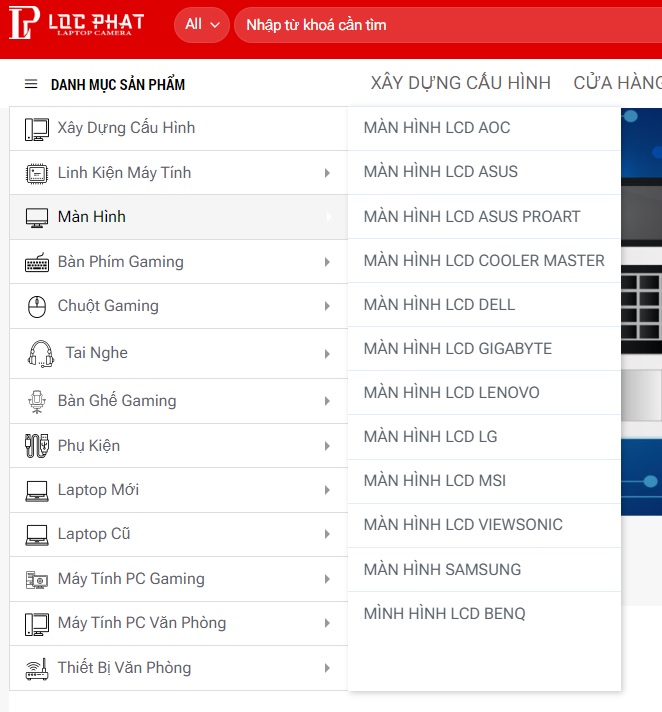Screen dimensions: 662x712
Task: Click the Máy Tính PC Văn Phòng icon
Action: (37, 624)
